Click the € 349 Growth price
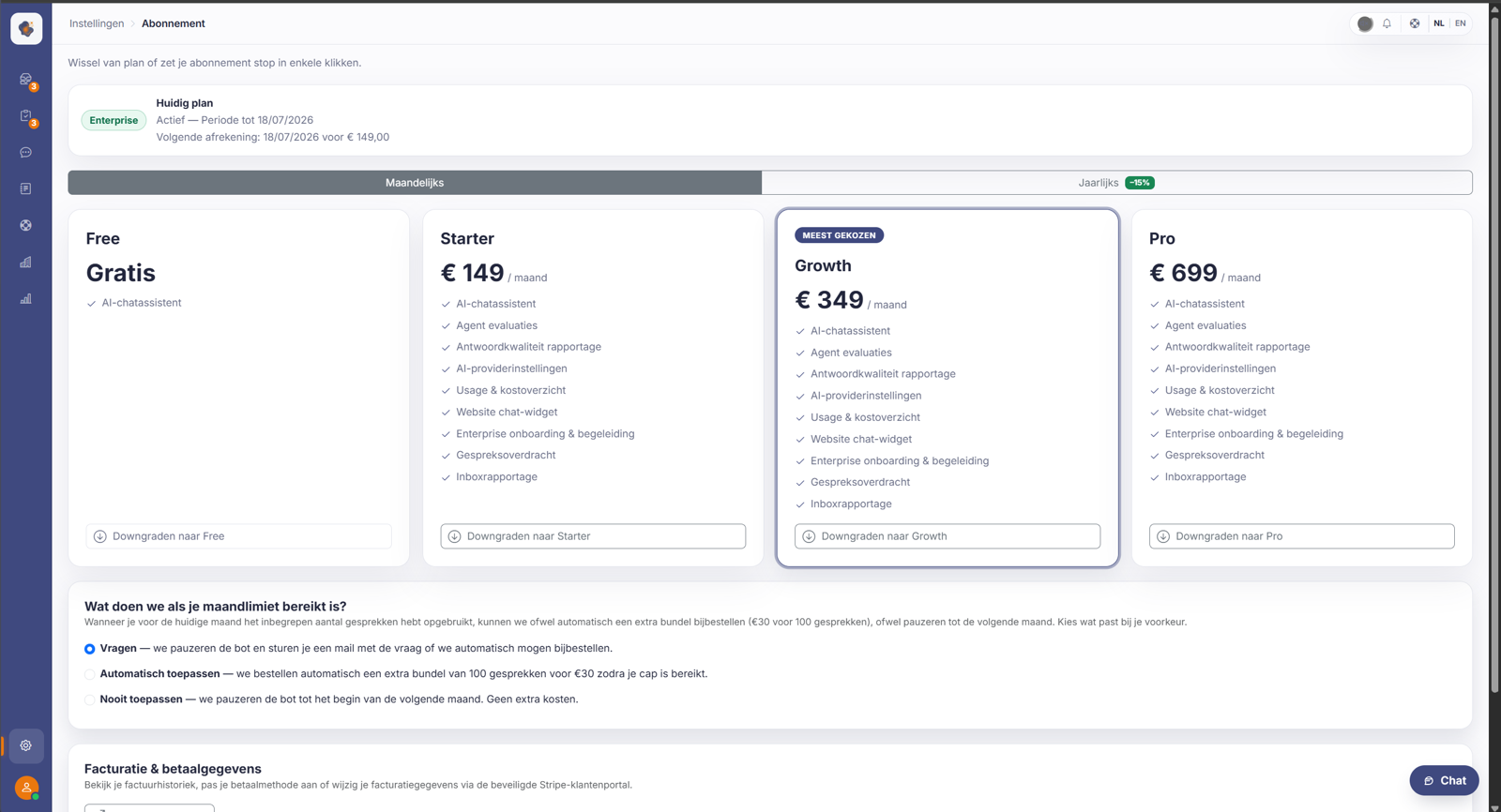 point(829,300)
